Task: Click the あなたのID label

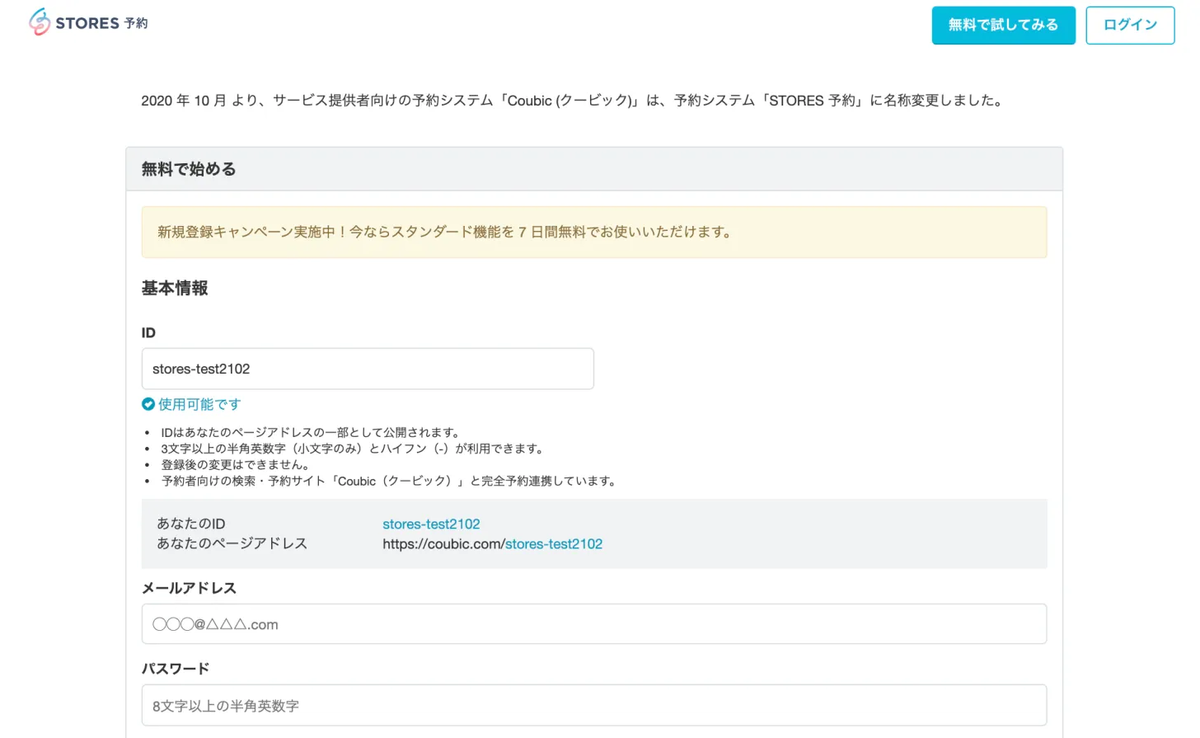Action: (191, 524)
